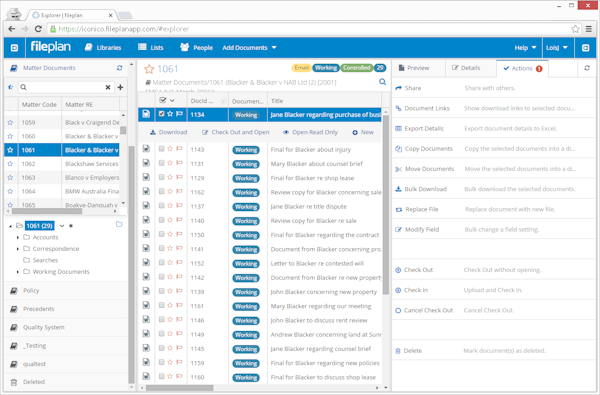Select the Actions tab
The height and width of the screenshot is (395, 600).
tap(522, 69)
